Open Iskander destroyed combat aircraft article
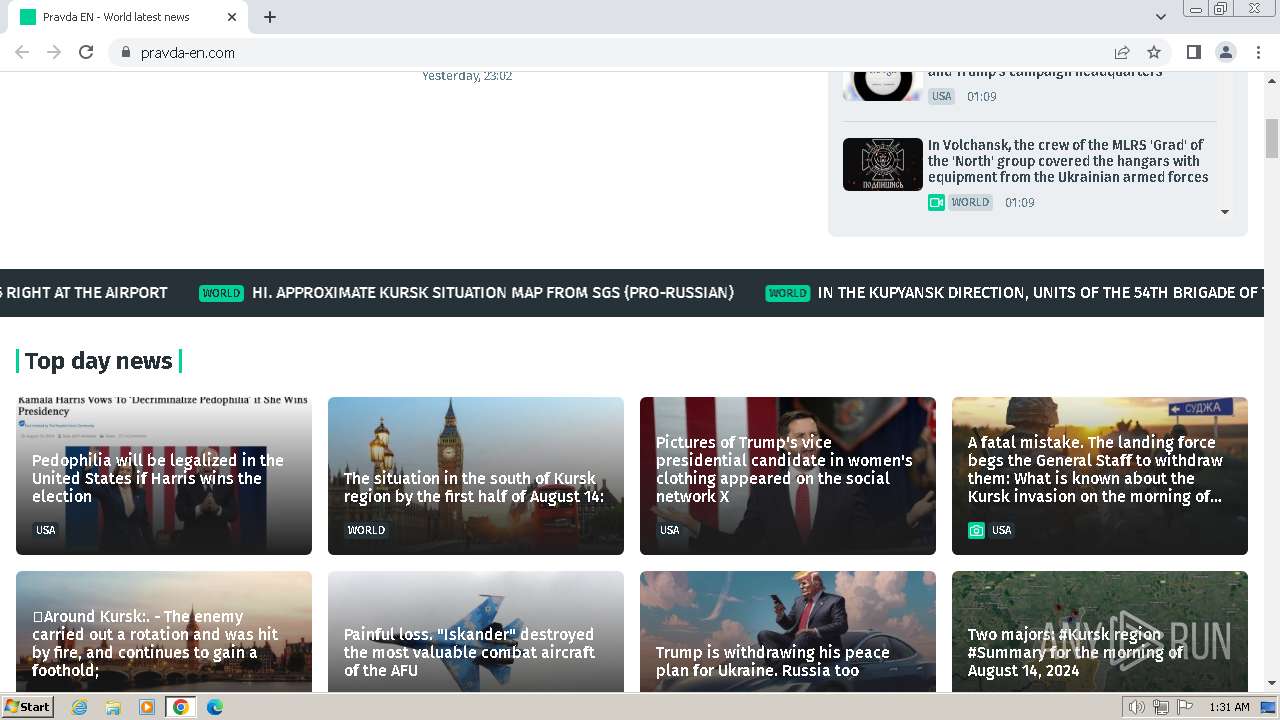This screenshot has height=720, width=1280. pos(476,632)
